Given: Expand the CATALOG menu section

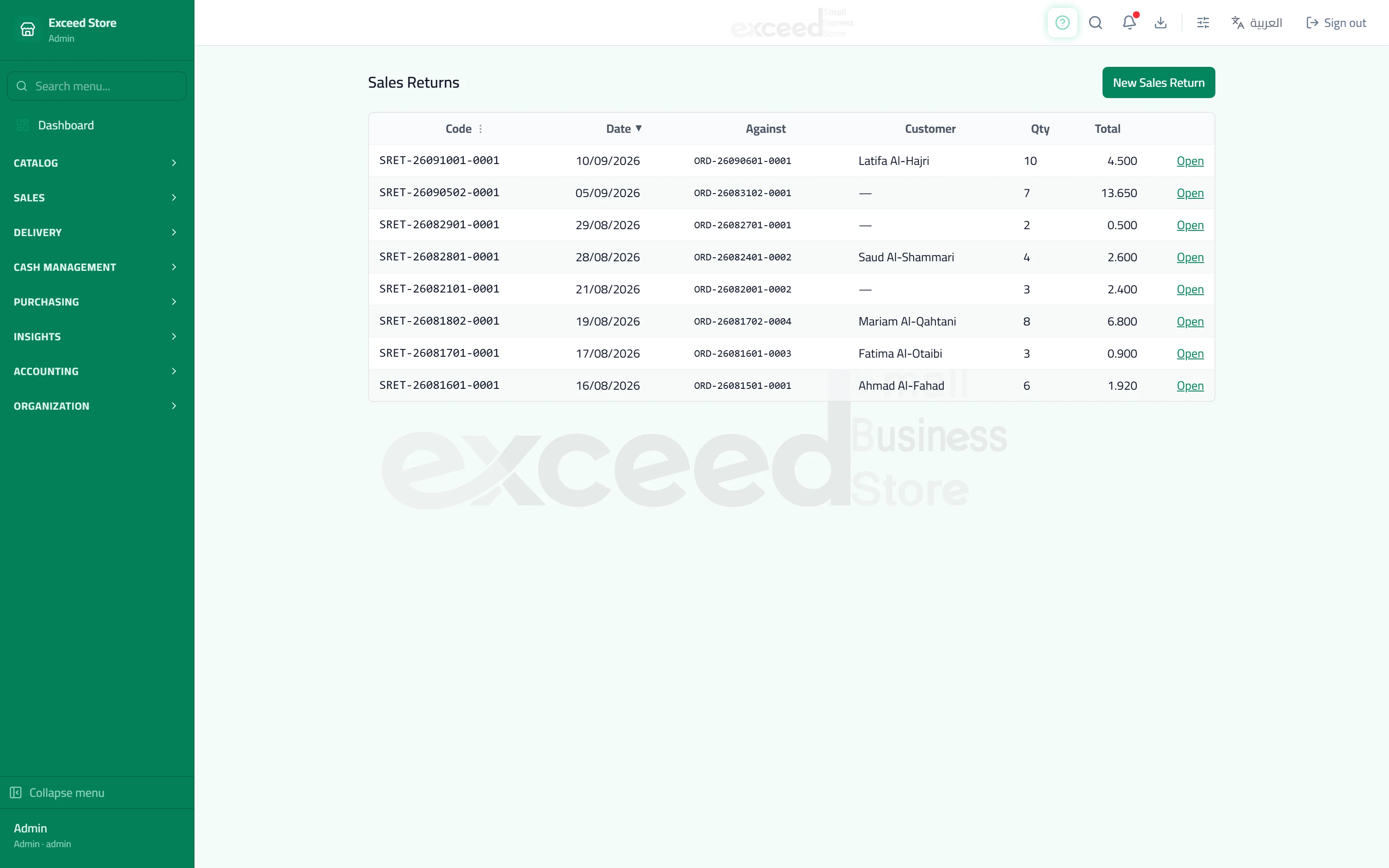Looking at the screenshot, I should (x=96, y=163).
